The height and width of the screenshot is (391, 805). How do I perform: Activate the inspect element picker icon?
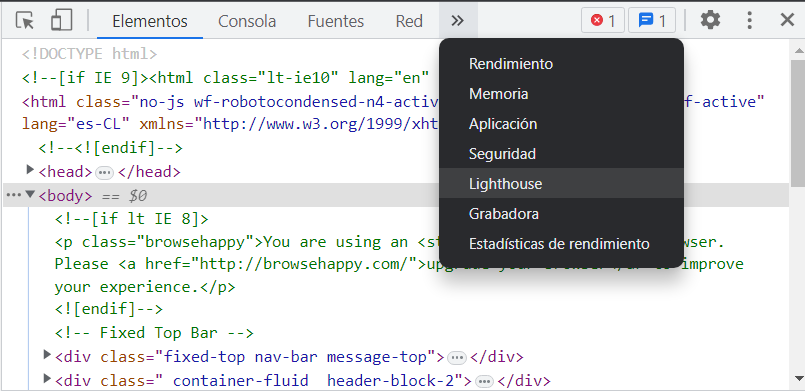pos(25,21)
